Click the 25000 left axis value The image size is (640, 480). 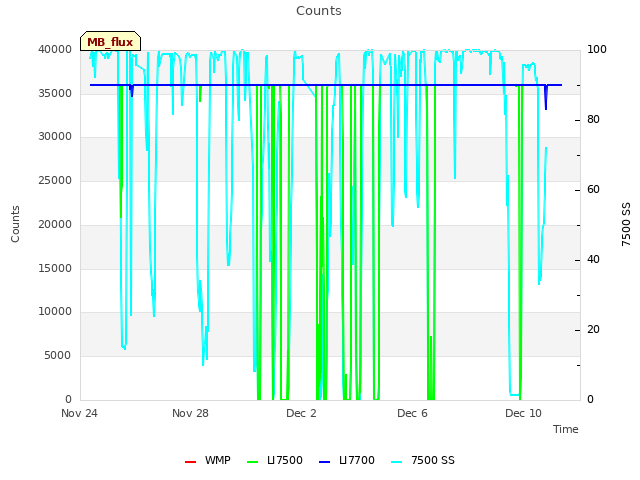click(55, 180)
